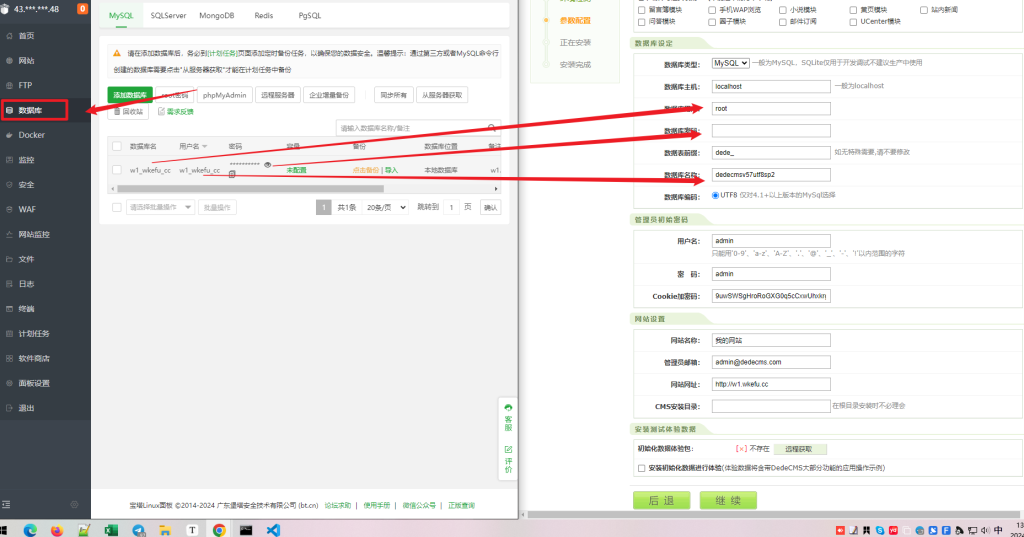
Task: Open WAF in the sidebar
Action: pyautogui.click(x=27, y=209)
